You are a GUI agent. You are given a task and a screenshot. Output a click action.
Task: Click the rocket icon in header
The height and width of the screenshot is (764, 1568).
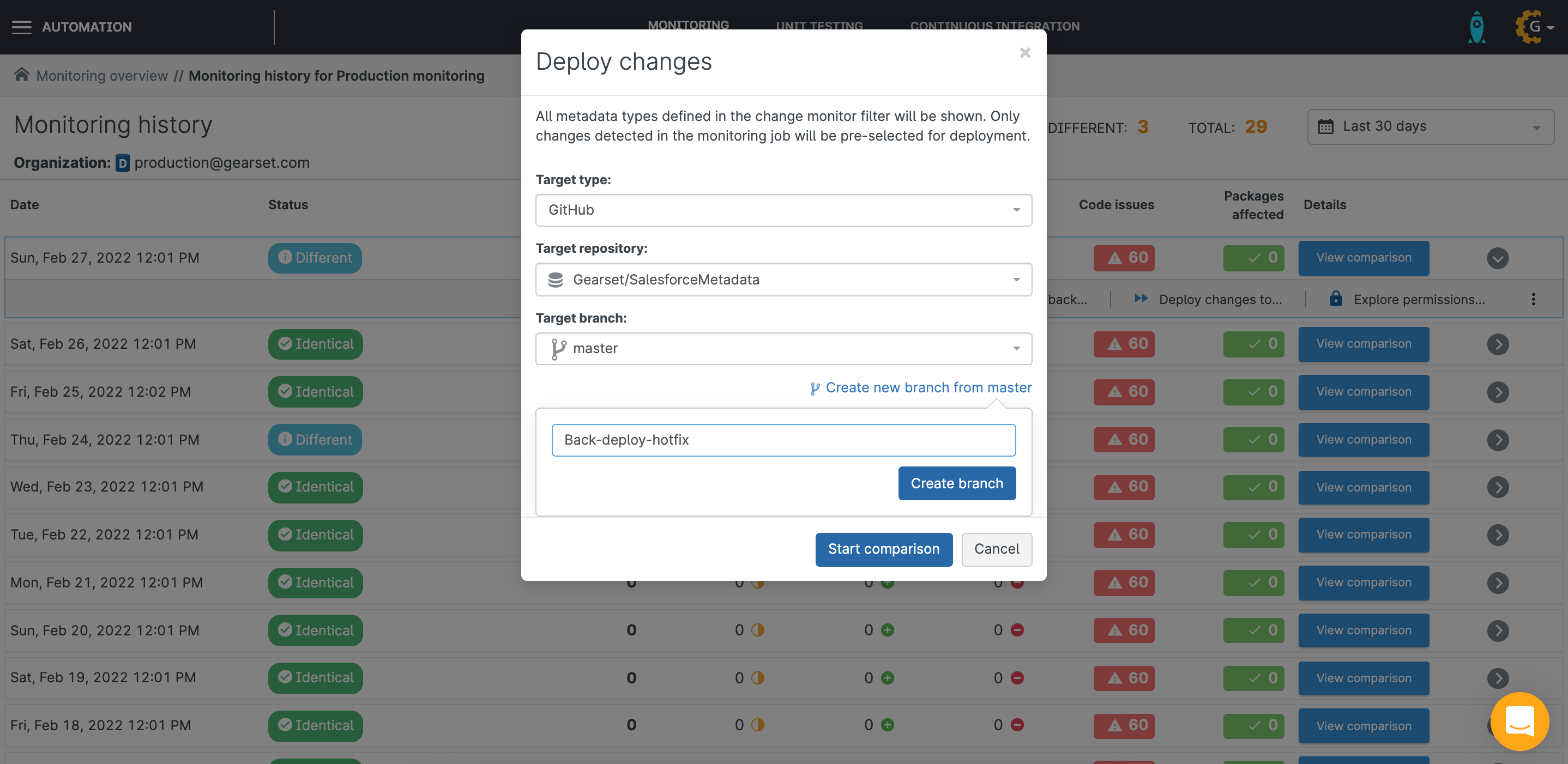(1476, 27)
